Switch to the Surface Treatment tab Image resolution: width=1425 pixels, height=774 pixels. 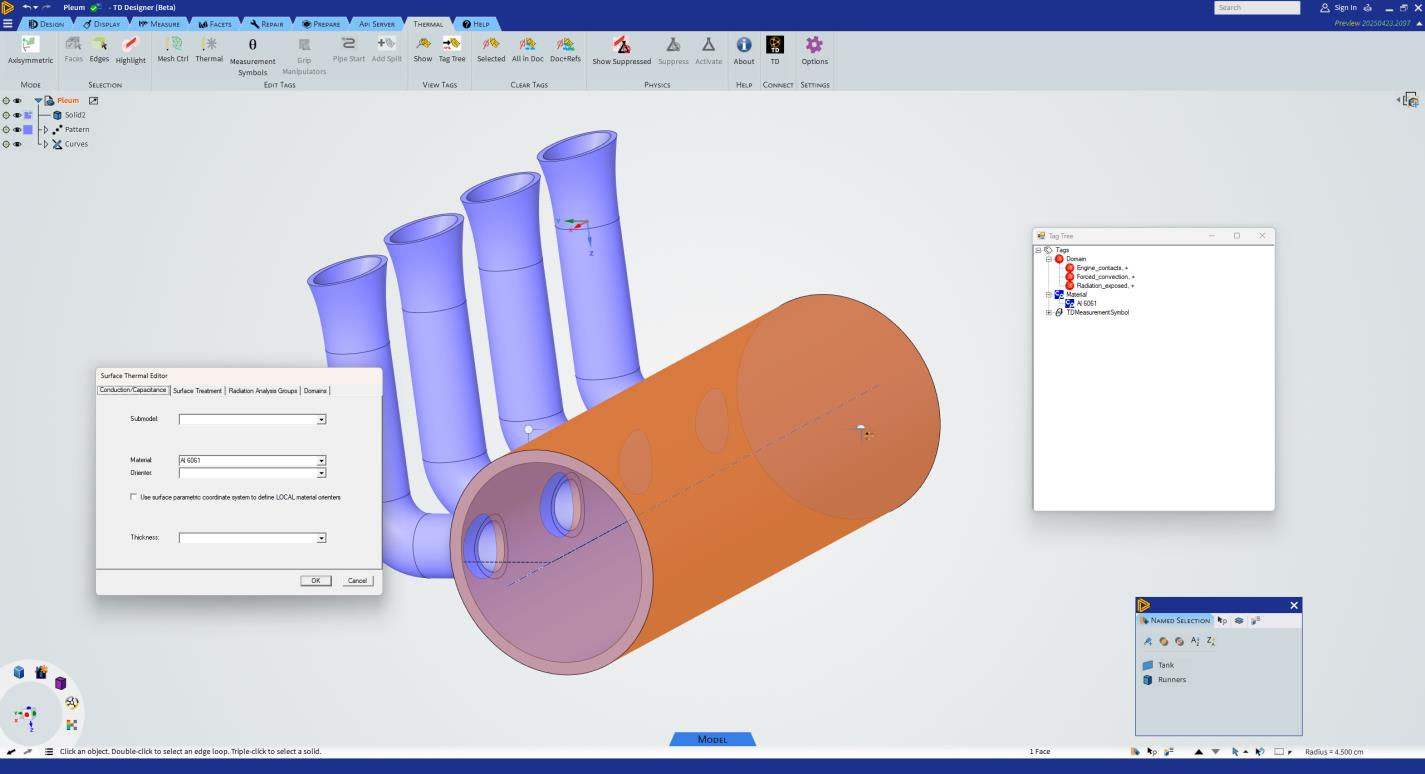point(197,391)
